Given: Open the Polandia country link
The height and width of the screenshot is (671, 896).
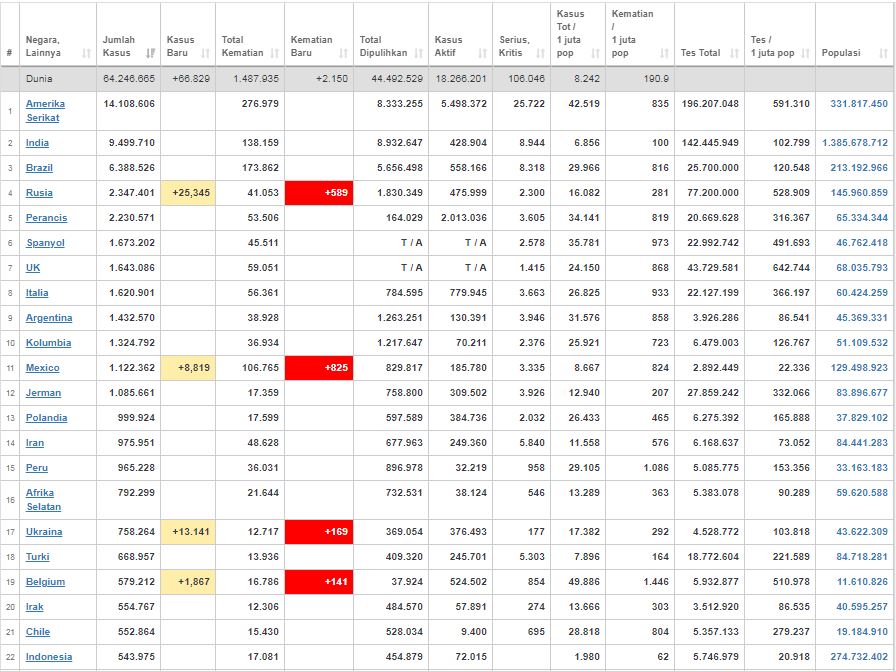Looking at the screenshot, I should (46, 418).
